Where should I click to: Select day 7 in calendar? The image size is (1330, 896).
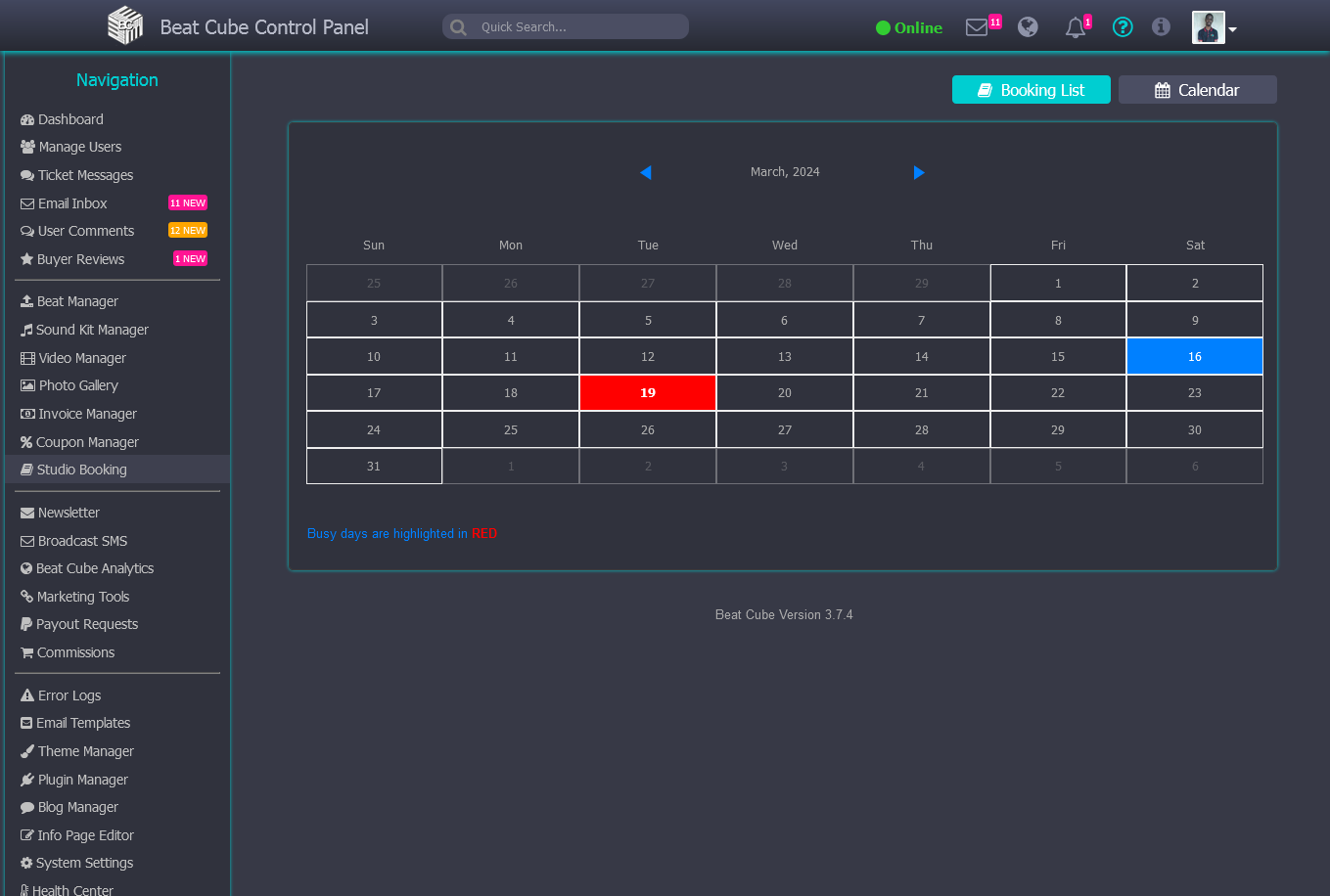[x=922, y=321]
